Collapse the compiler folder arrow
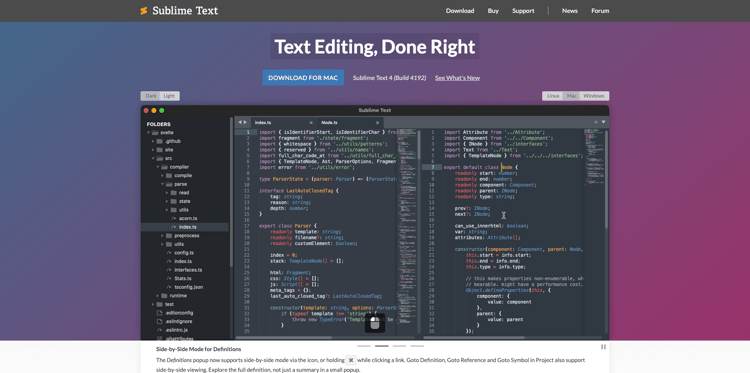750x373 pixels. point(157,167)
